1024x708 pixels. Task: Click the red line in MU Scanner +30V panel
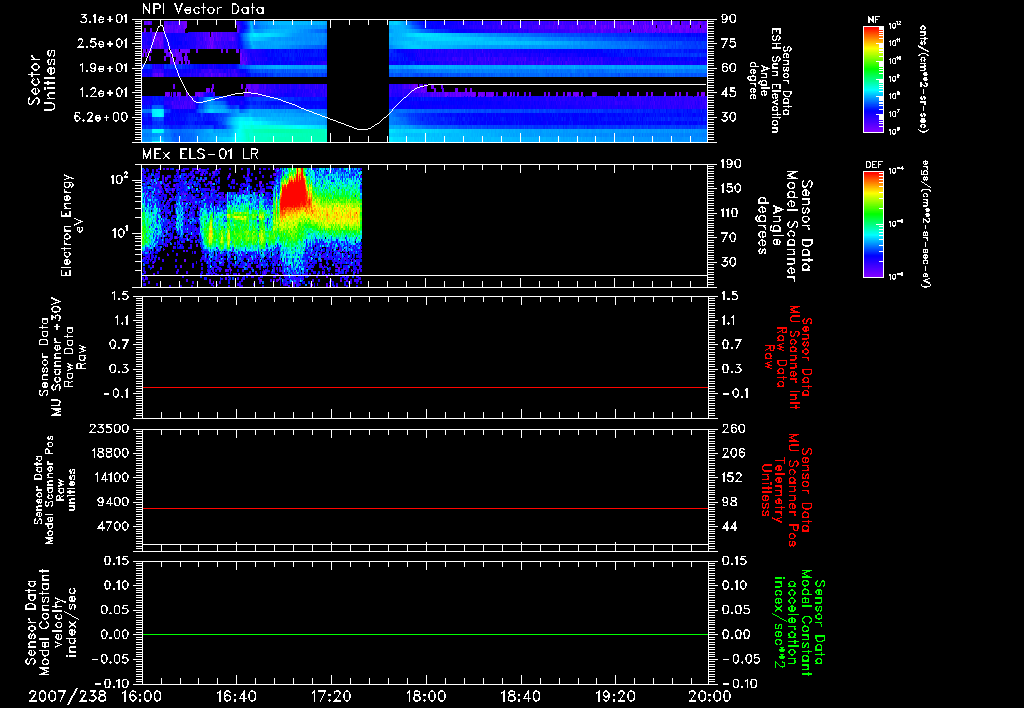[x=425, y=387]
